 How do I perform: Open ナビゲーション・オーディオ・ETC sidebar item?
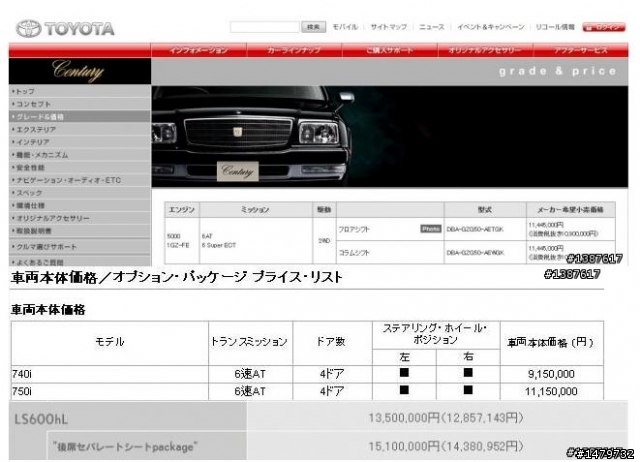coord(80,180)
